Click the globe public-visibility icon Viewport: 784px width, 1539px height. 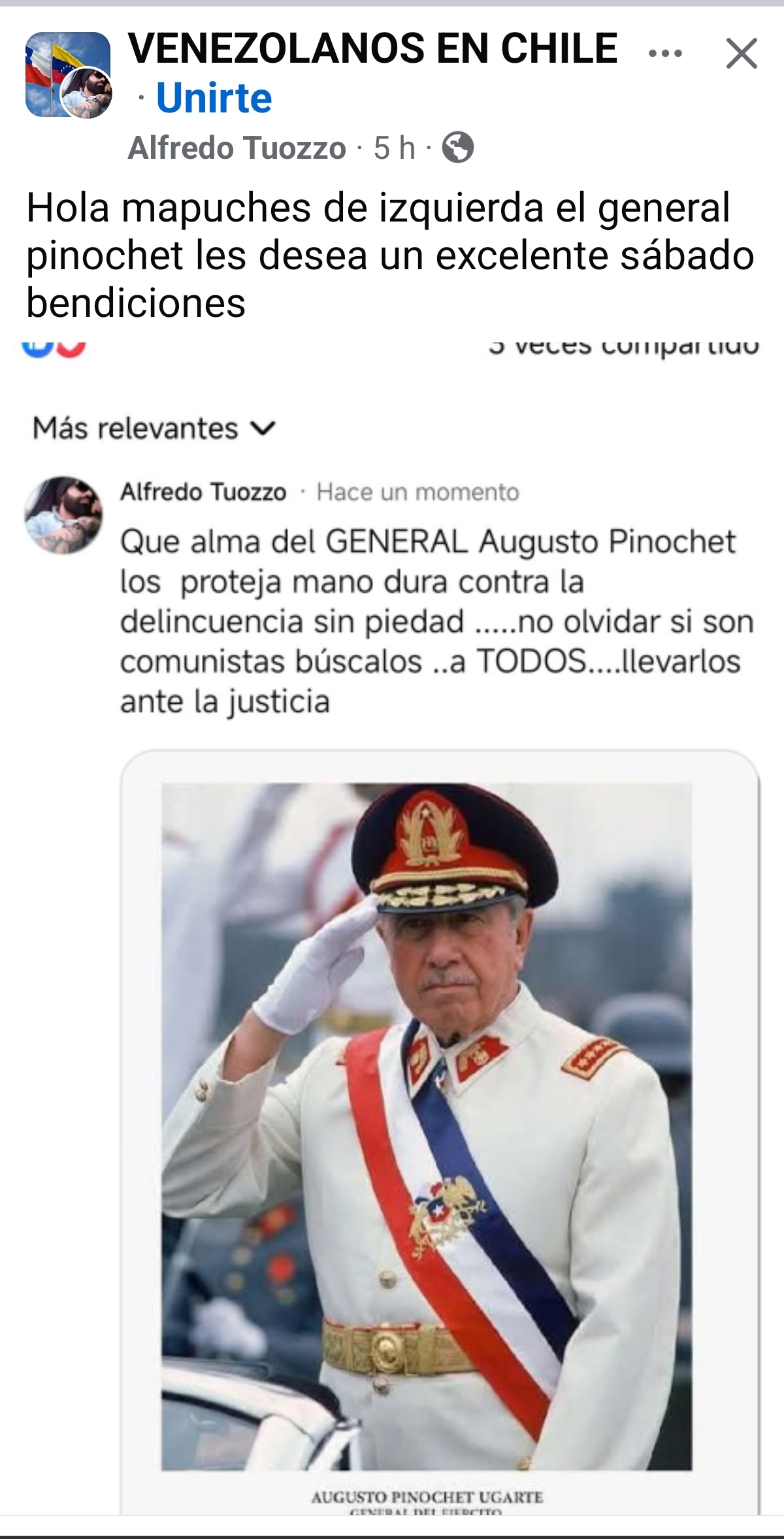click(457, 148)
